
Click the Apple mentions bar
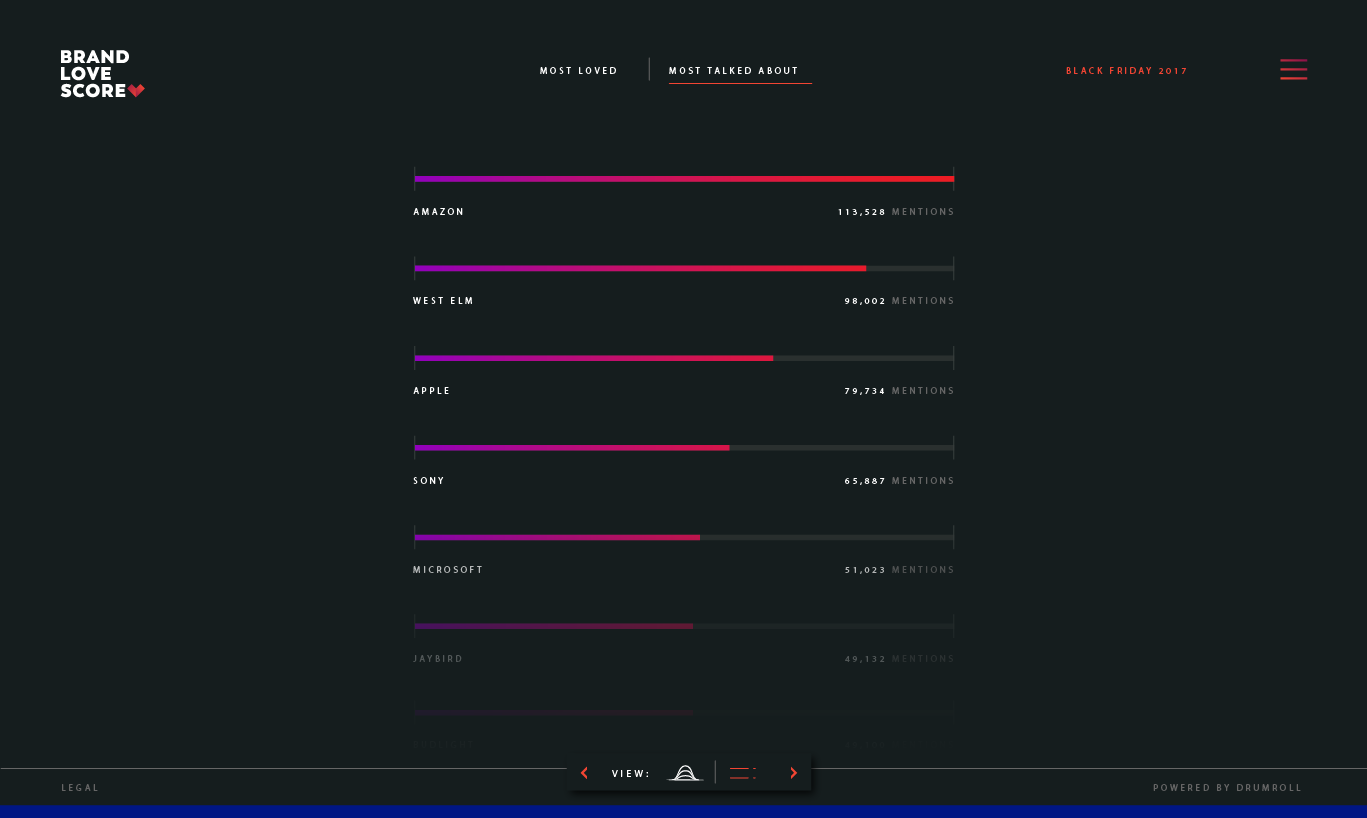point(684,358)
